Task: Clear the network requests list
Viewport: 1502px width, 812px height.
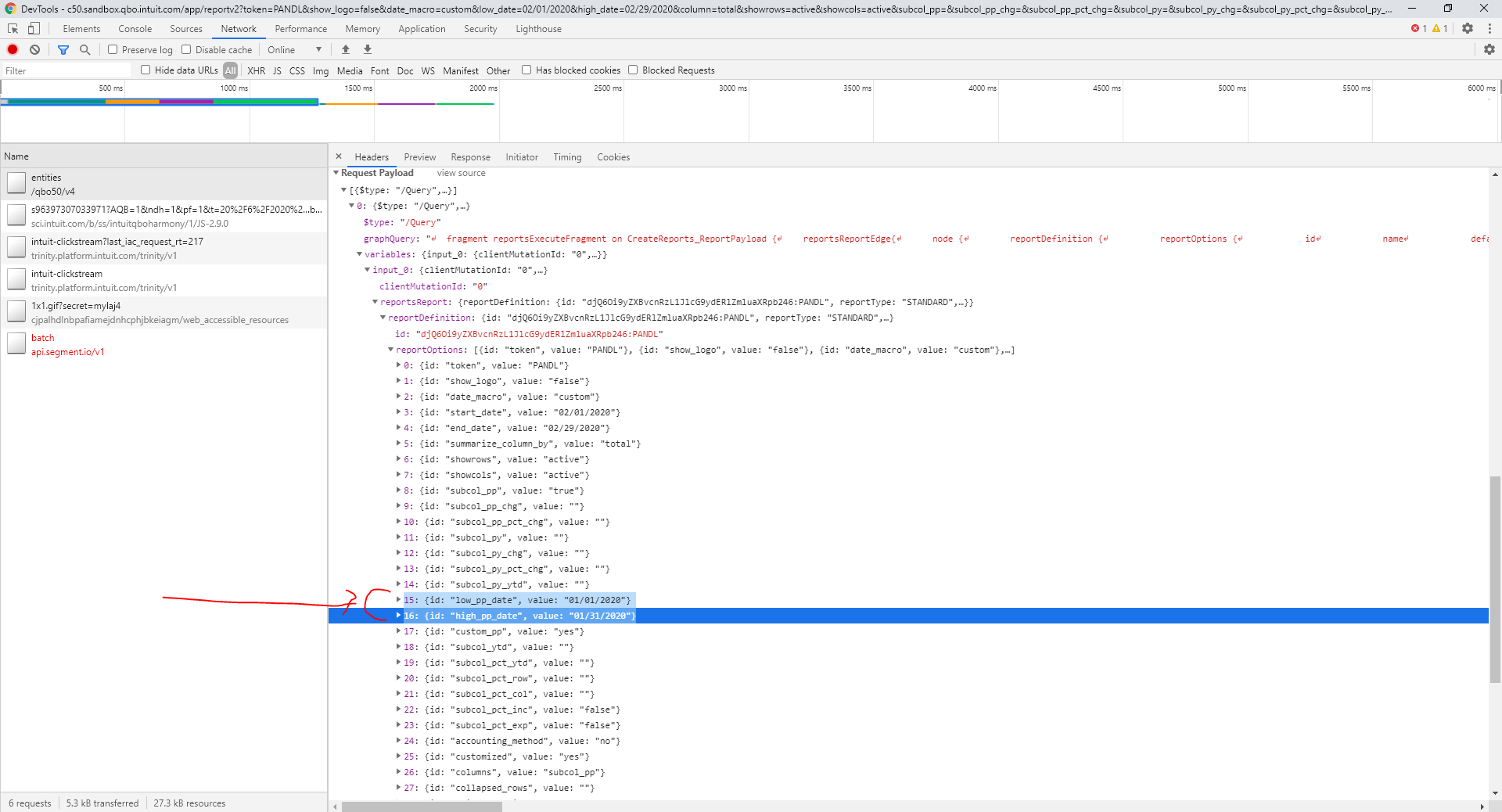Action: (34, 49)
